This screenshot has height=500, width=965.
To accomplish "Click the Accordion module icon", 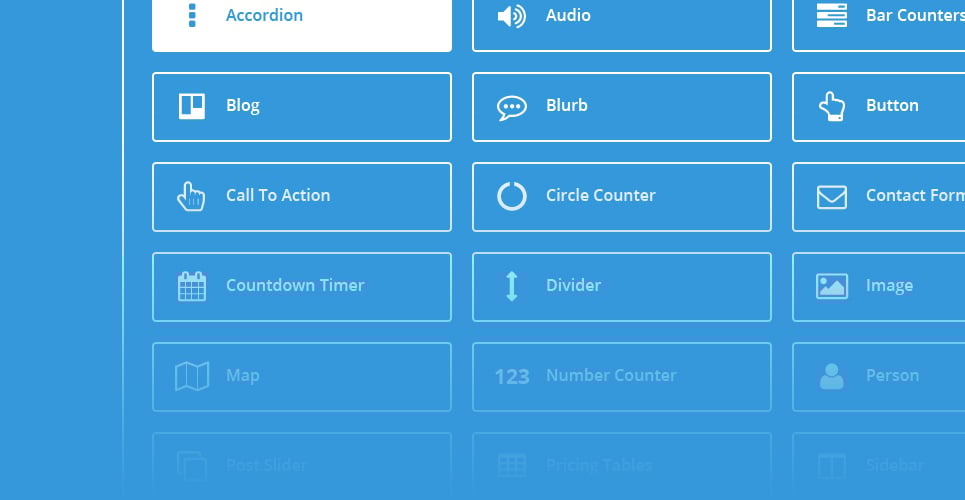I will pyautogui.click(x=192, y=15).
